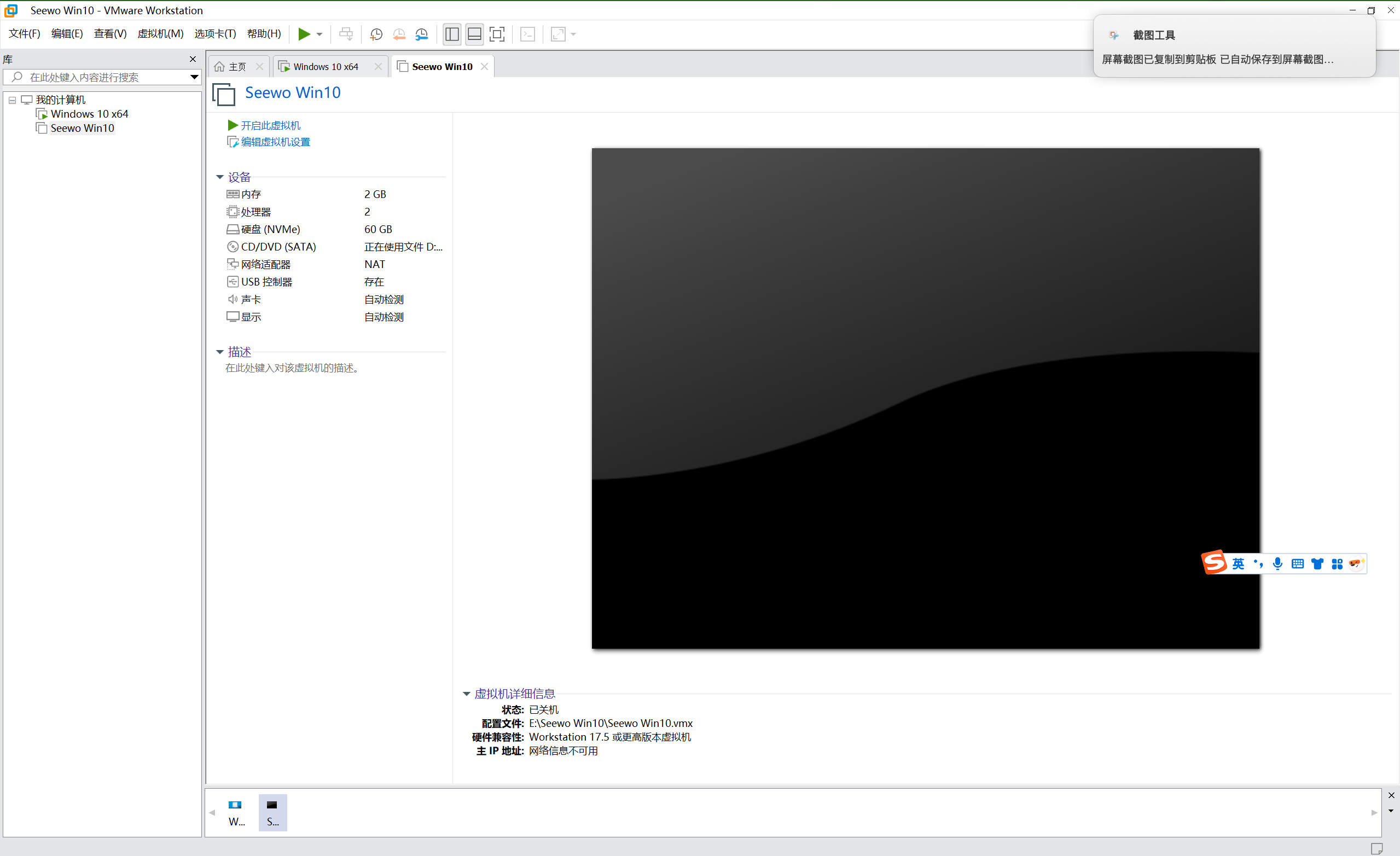
Task: Open the 虚拟机(M) menu
Action: pyautogui.click(x=160, y=33)
